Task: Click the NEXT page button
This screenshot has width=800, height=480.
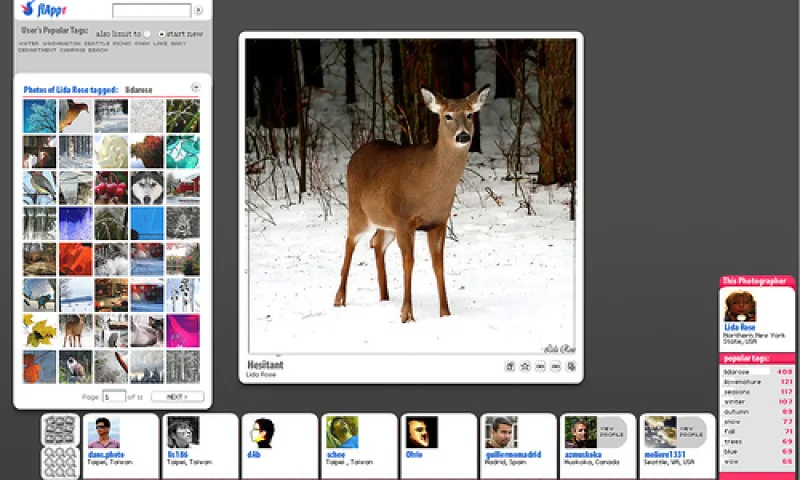Action: [x=177, y=397]
